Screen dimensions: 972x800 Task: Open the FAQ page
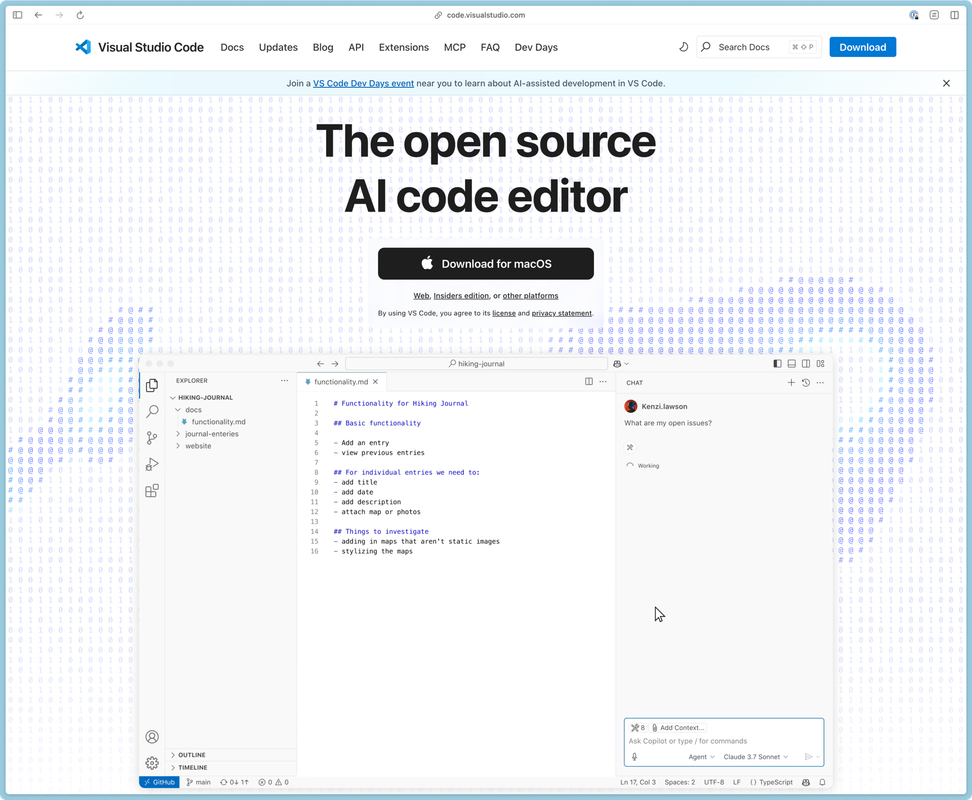(x=490, y=47)
